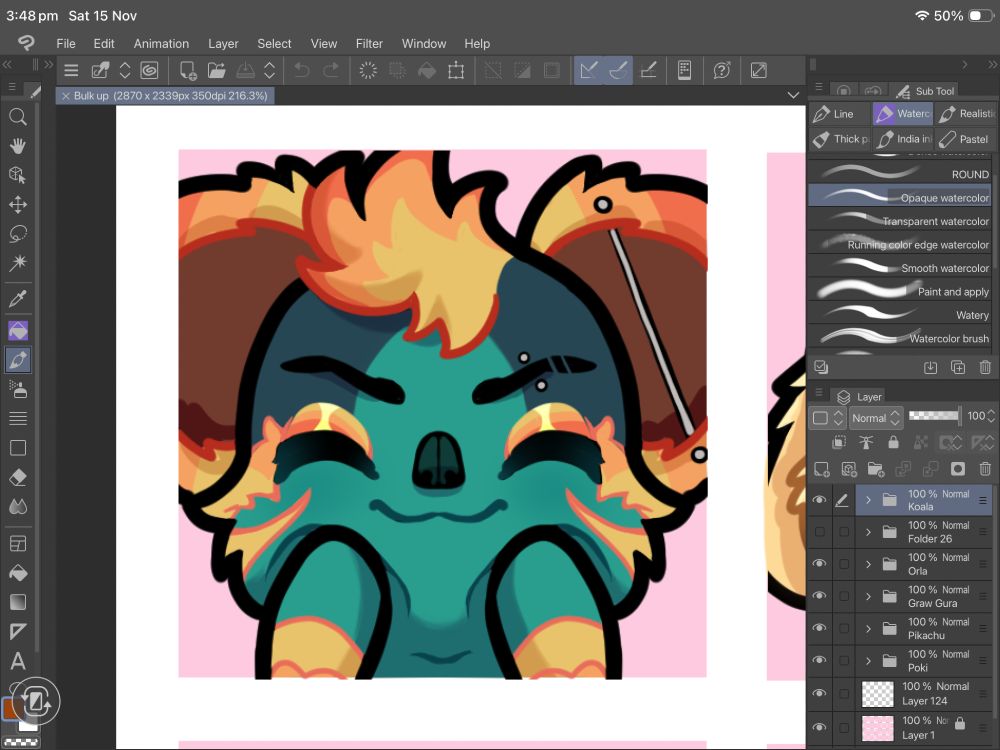1000x750 pixels.
Task: Select the Frame border tool
Action: 18,543
